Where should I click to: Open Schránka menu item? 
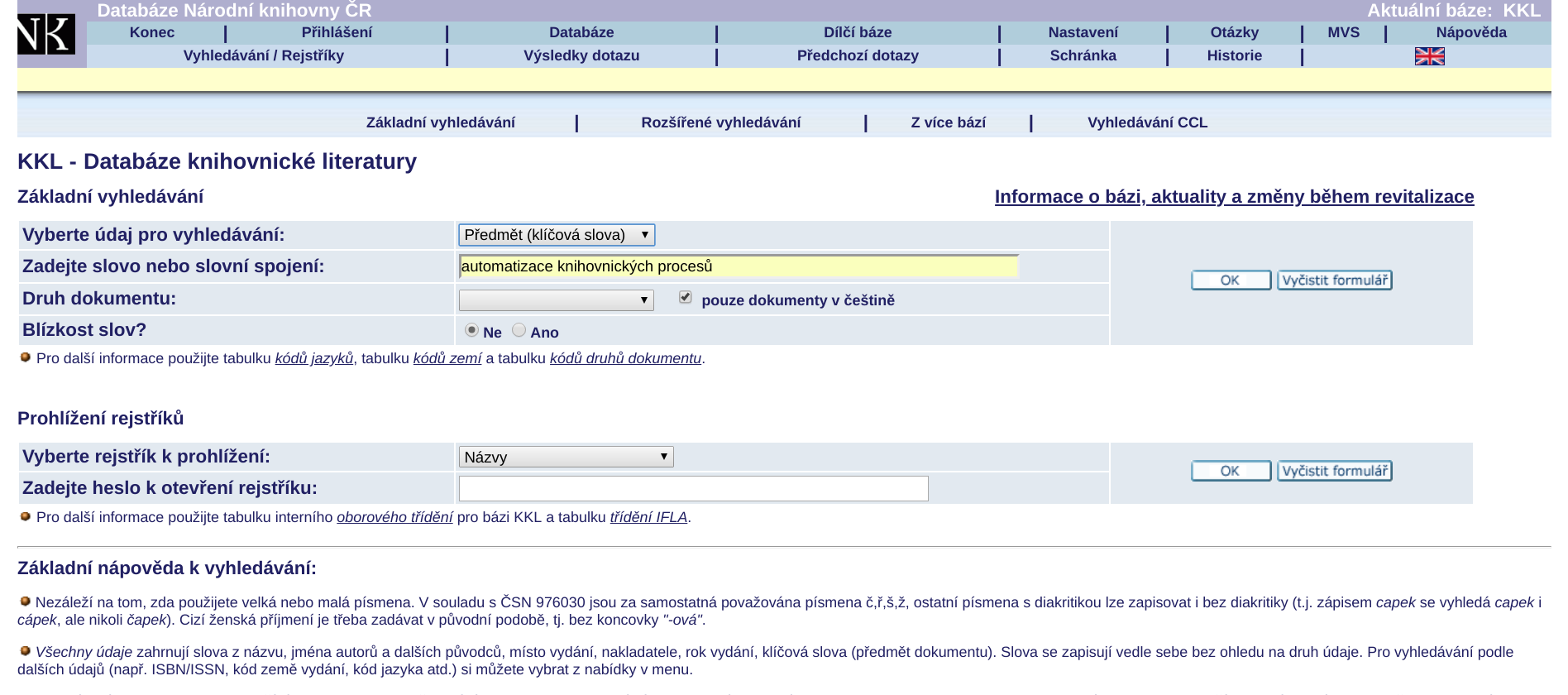tap(1083, 55)
